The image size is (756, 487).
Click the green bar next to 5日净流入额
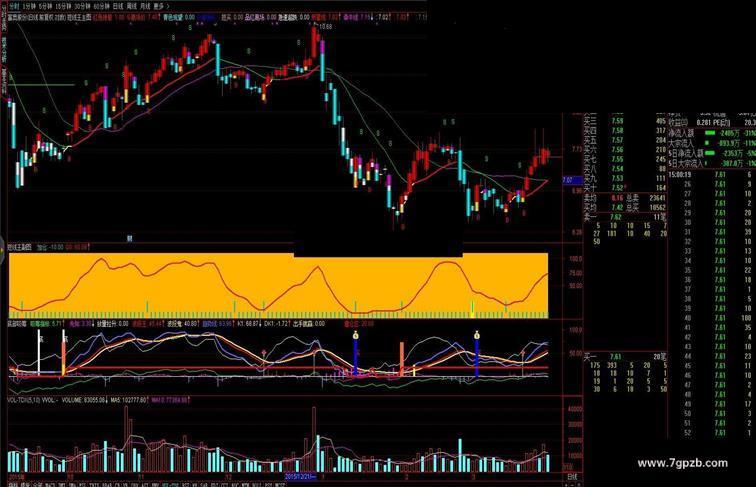(x=711, y=153)
